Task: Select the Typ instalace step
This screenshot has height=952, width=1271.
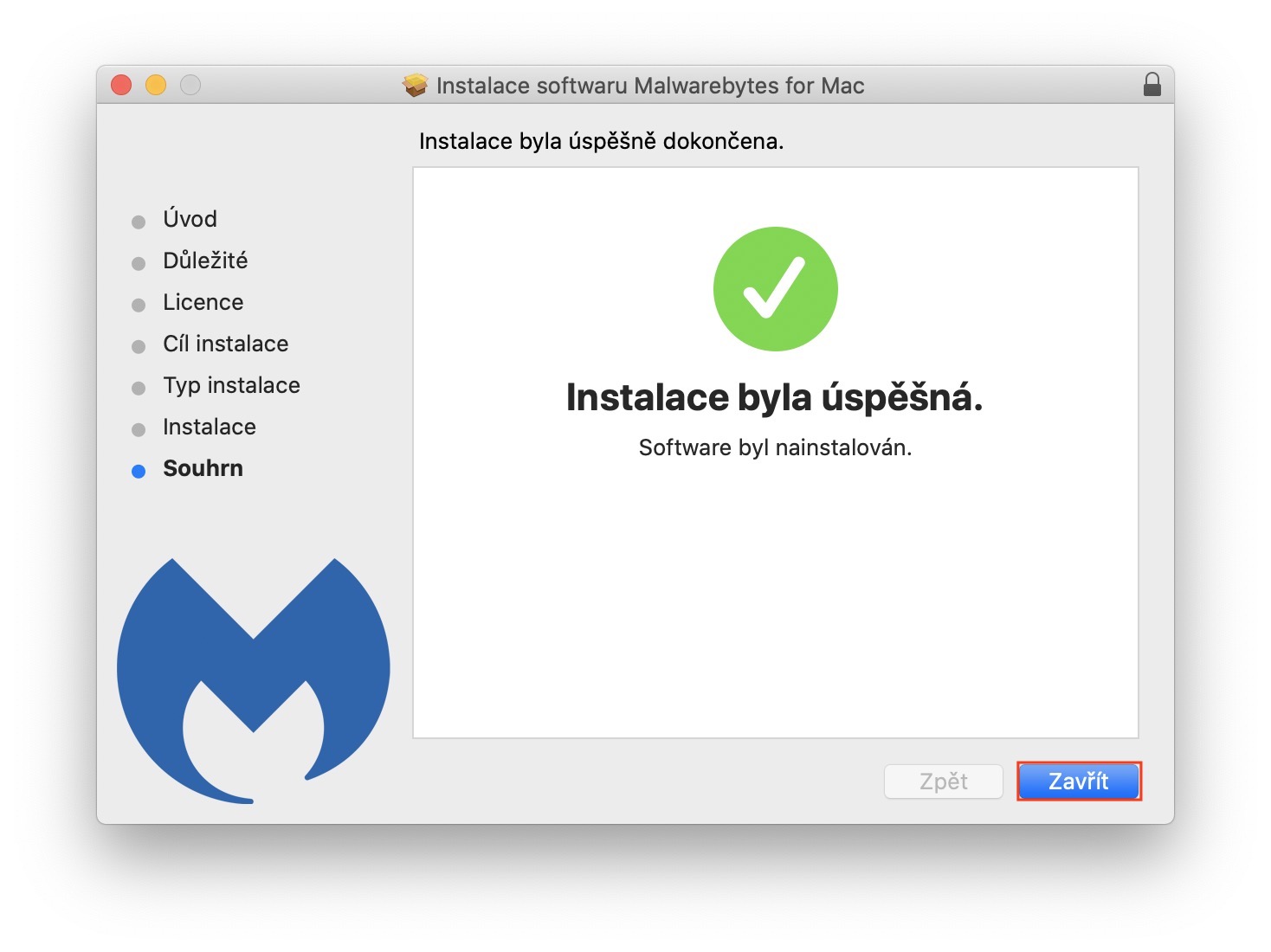Action: [232, 385]
